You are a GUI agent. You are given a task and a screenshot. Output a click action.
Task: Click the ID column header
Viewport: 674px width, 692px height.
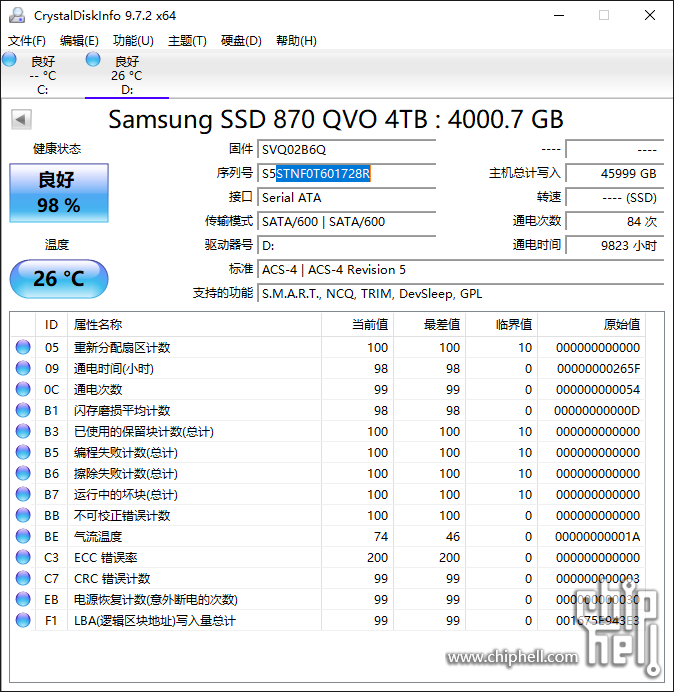point(52,325)
